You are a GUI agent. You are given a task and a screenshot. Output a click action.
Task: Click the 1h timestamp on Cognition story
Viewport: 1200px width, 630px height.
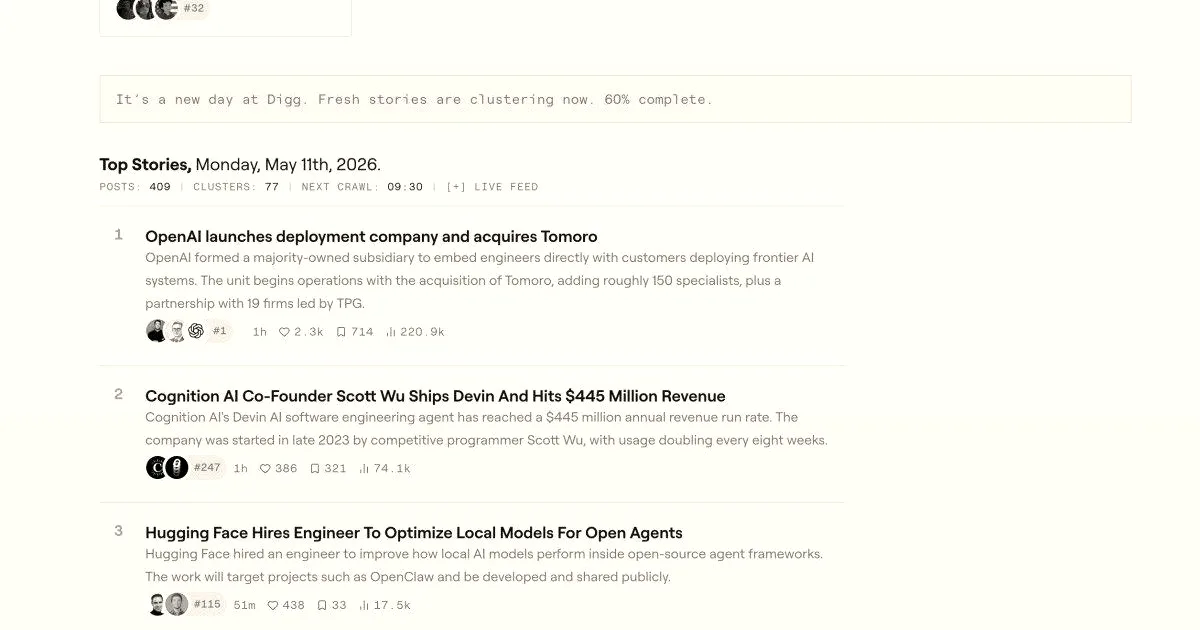[241, 468]
